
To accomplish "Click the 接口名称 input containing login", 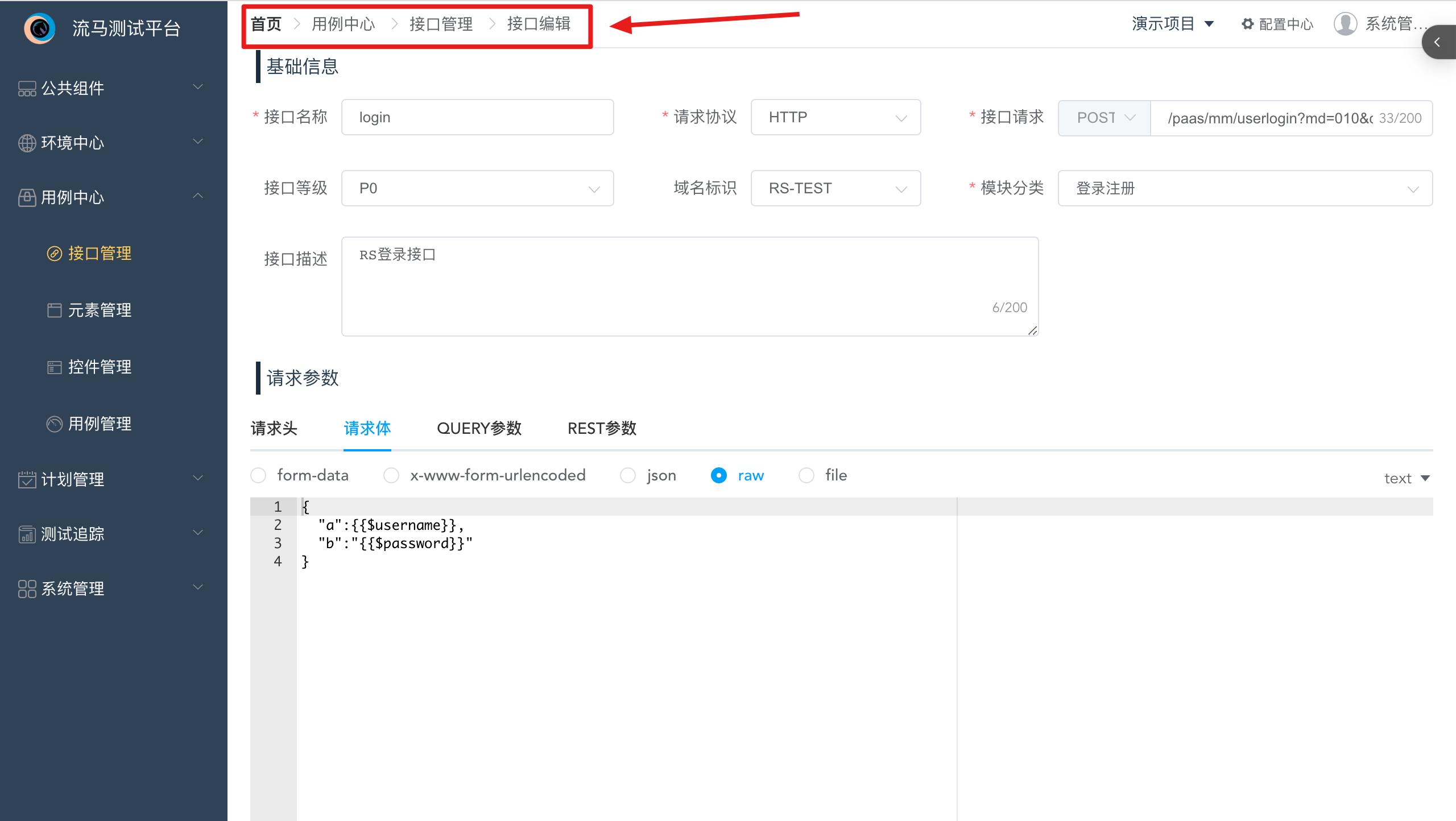I will pos(477,117).
